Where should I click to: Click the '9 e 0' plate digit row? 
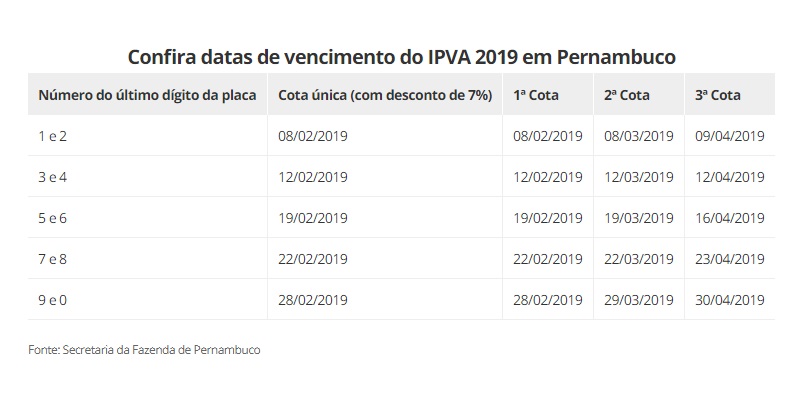coord(402,300)
